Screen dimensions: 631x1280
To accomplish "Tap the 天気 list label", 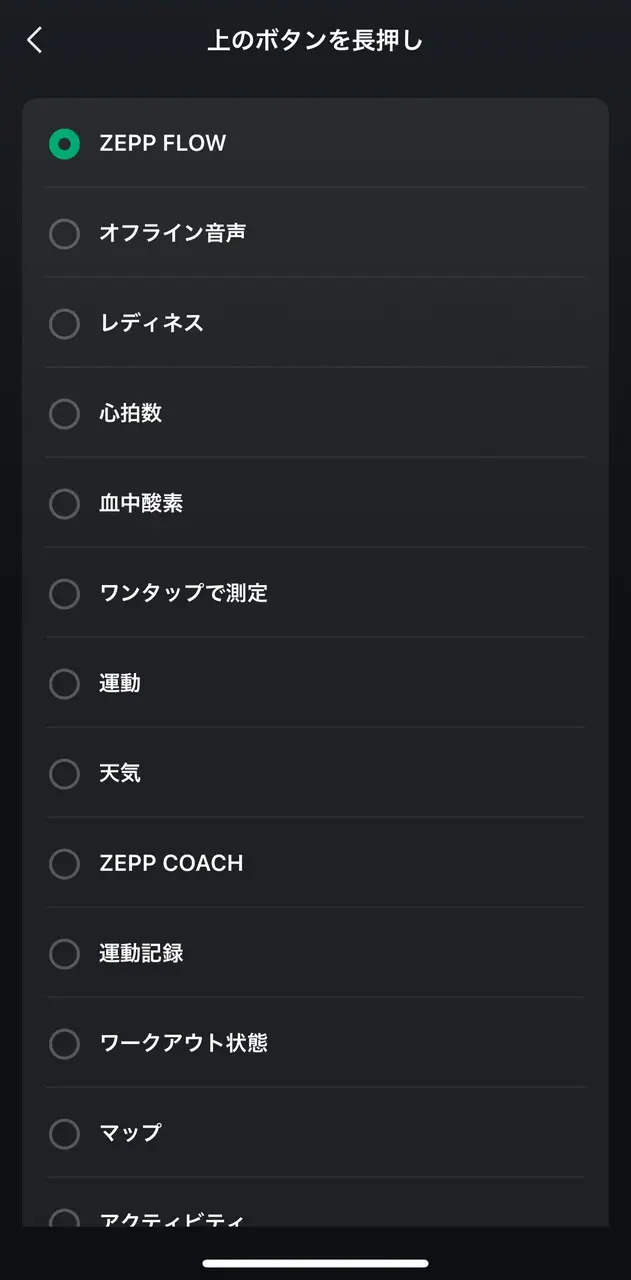I will (120, 773).
